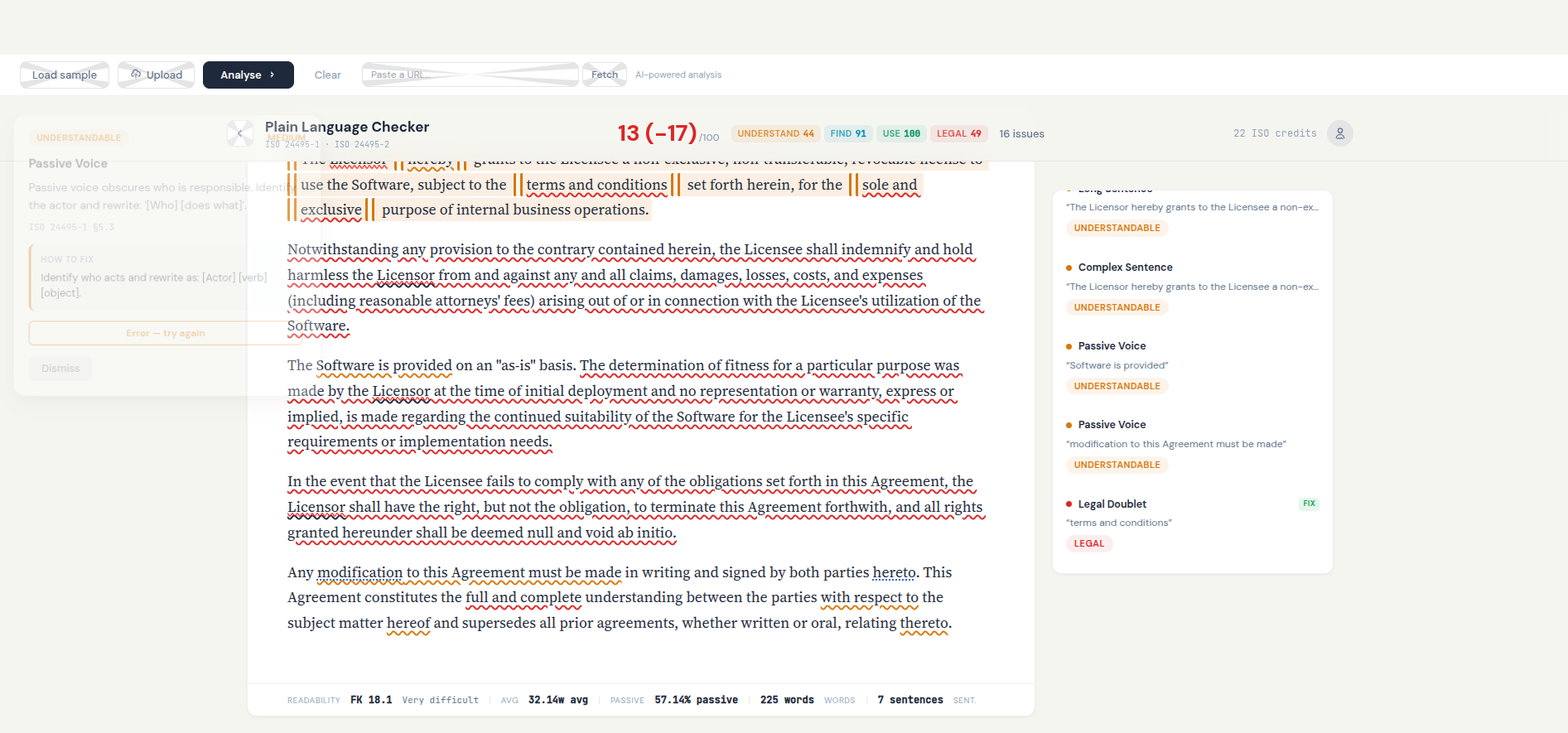Click the 32.14w avg stat in footer

558,700
